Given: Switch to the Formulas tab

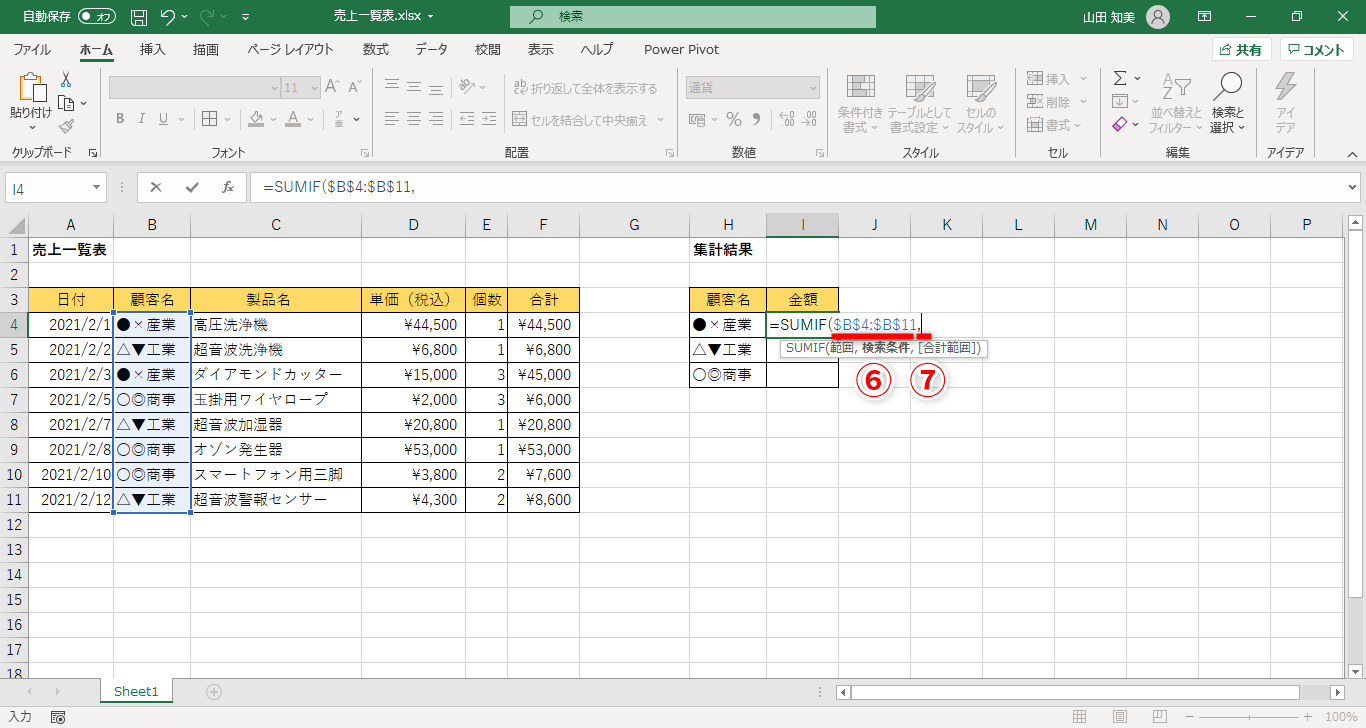Looking at the screenshot, I should 376,49.
